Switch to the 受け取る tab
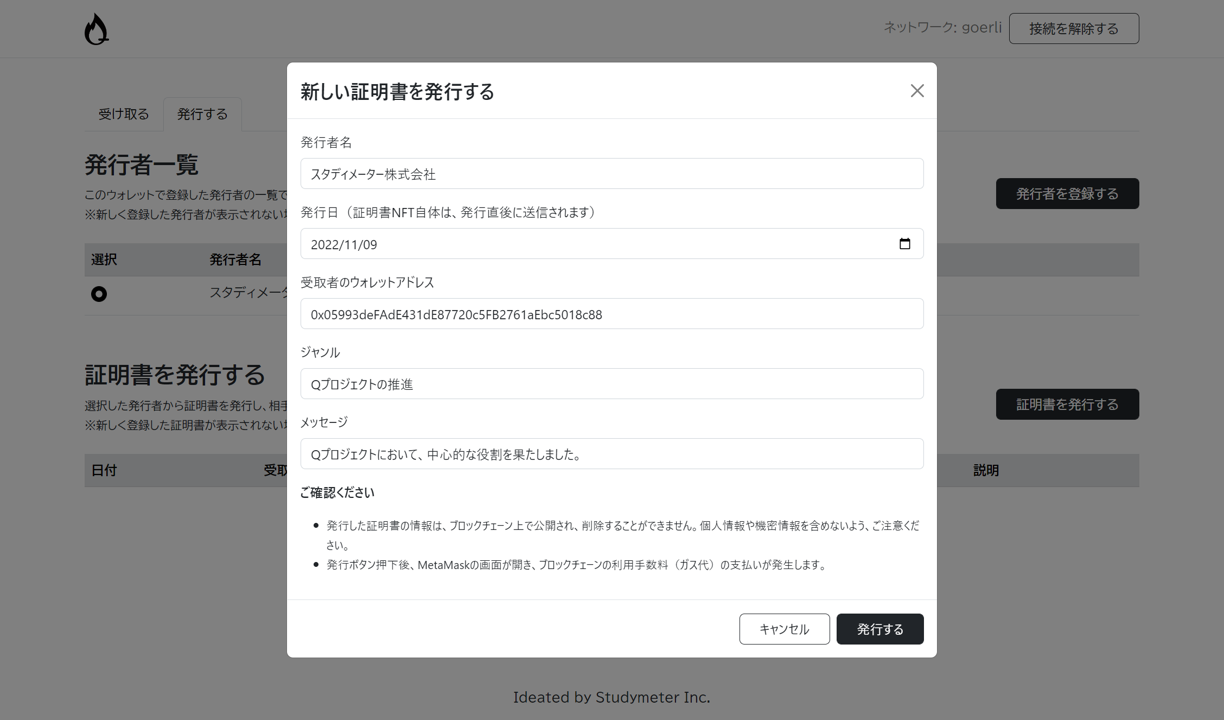1224x720 pixels. (x=123, y=114)
